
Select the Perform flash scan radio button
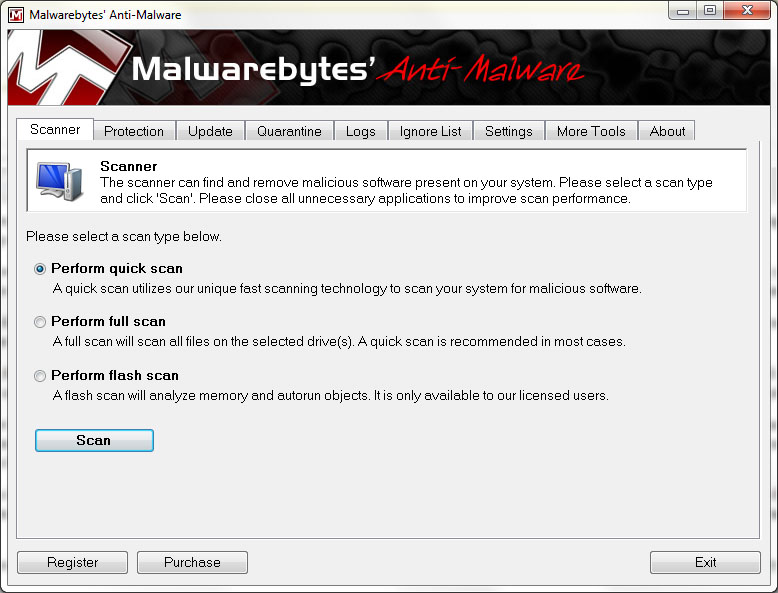coord(40,376)
